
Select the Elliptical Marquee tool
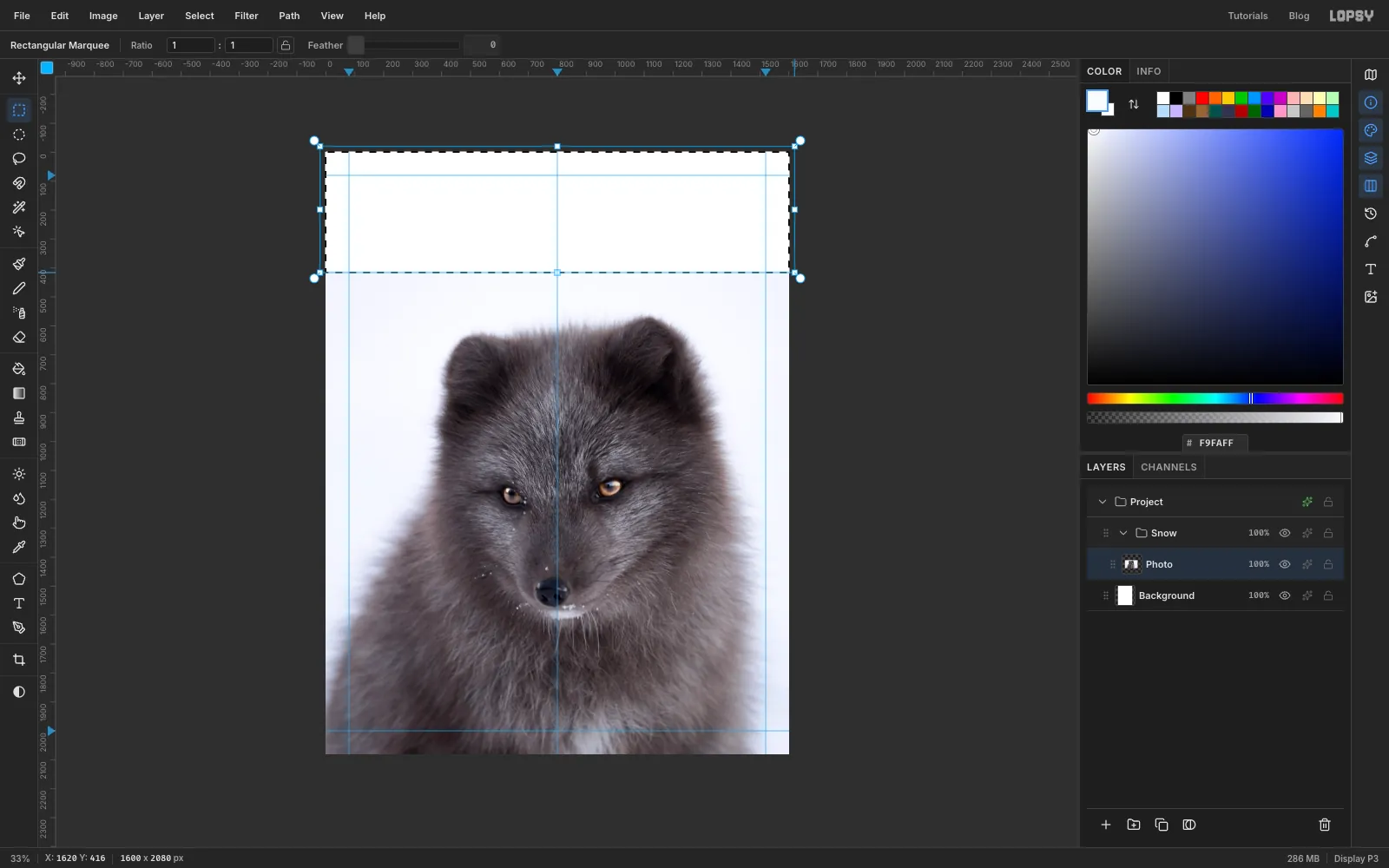[x=19, y=135]
